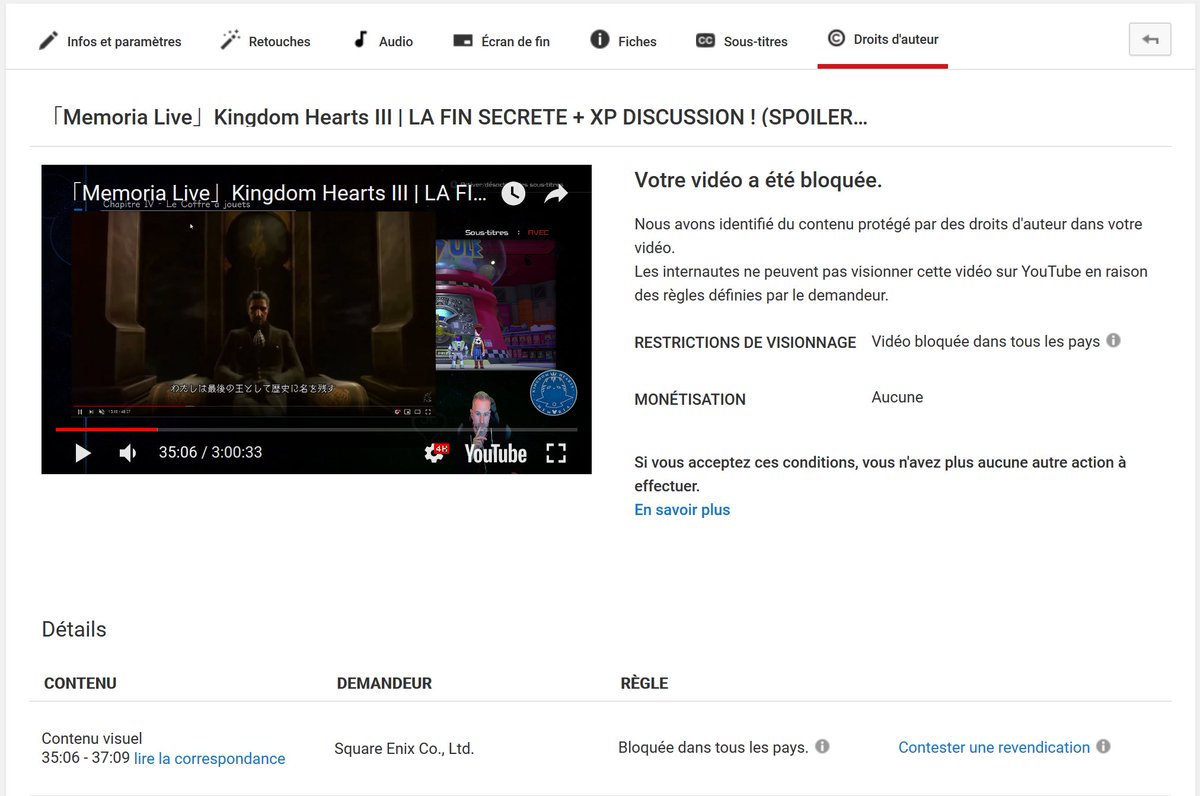Click the Watch later clock icon

[x=512, y=193]
